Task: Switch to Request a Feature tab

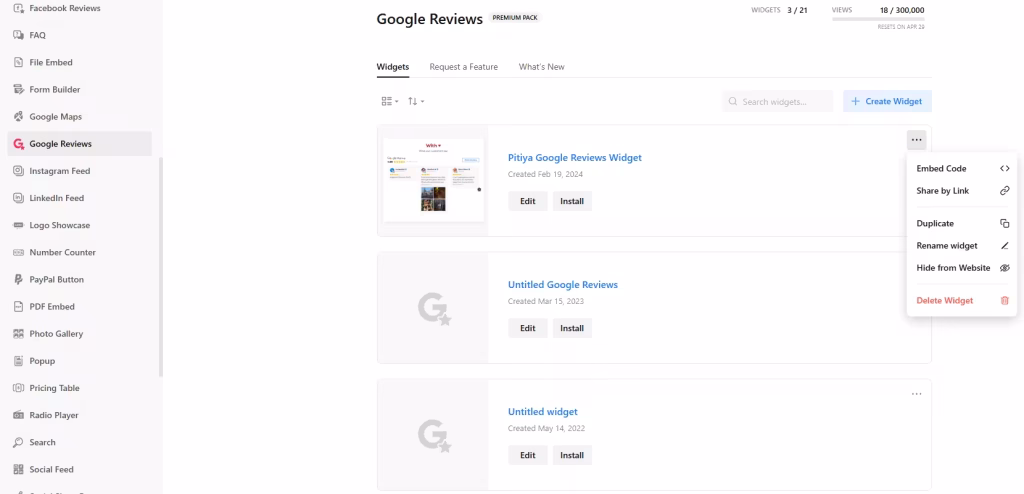Action: (x=464, y=67)
